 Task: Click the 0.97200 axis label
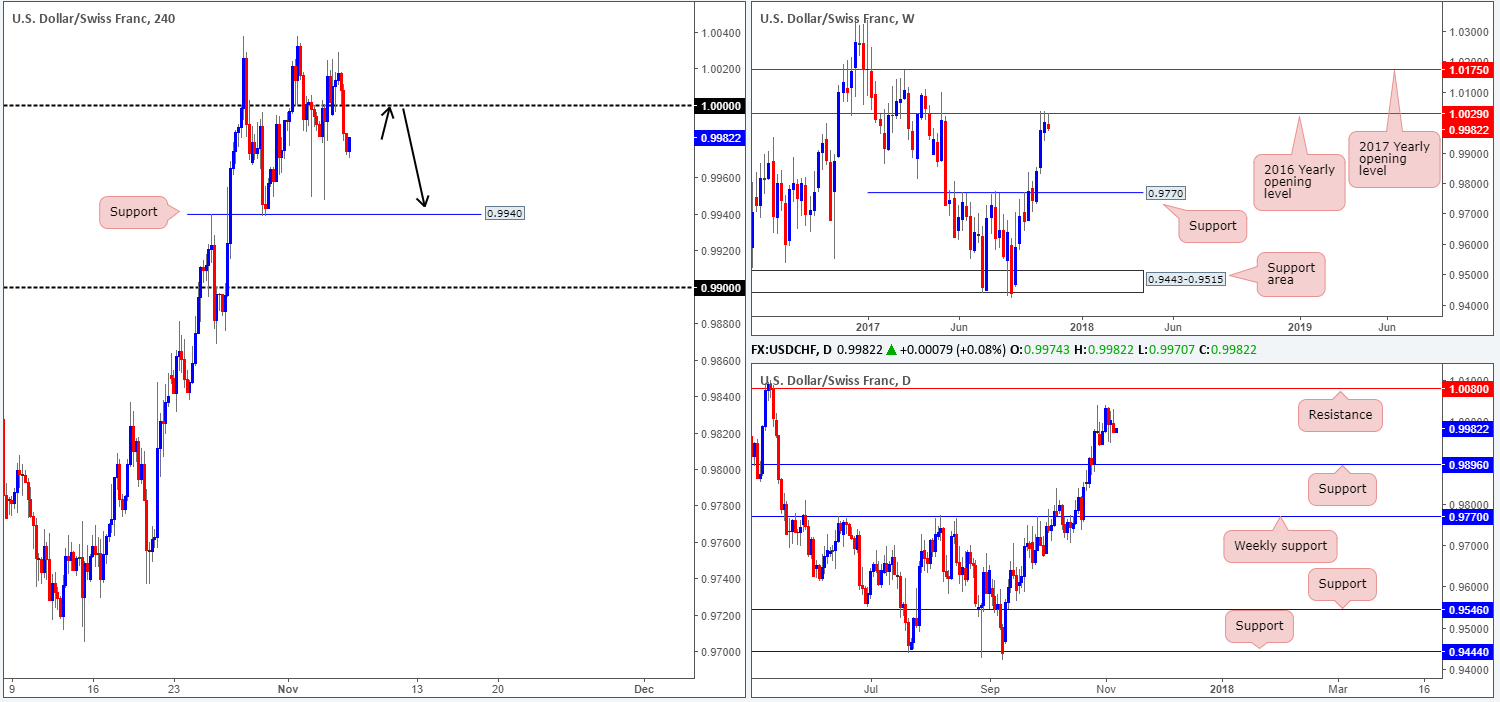coord(719,615)
